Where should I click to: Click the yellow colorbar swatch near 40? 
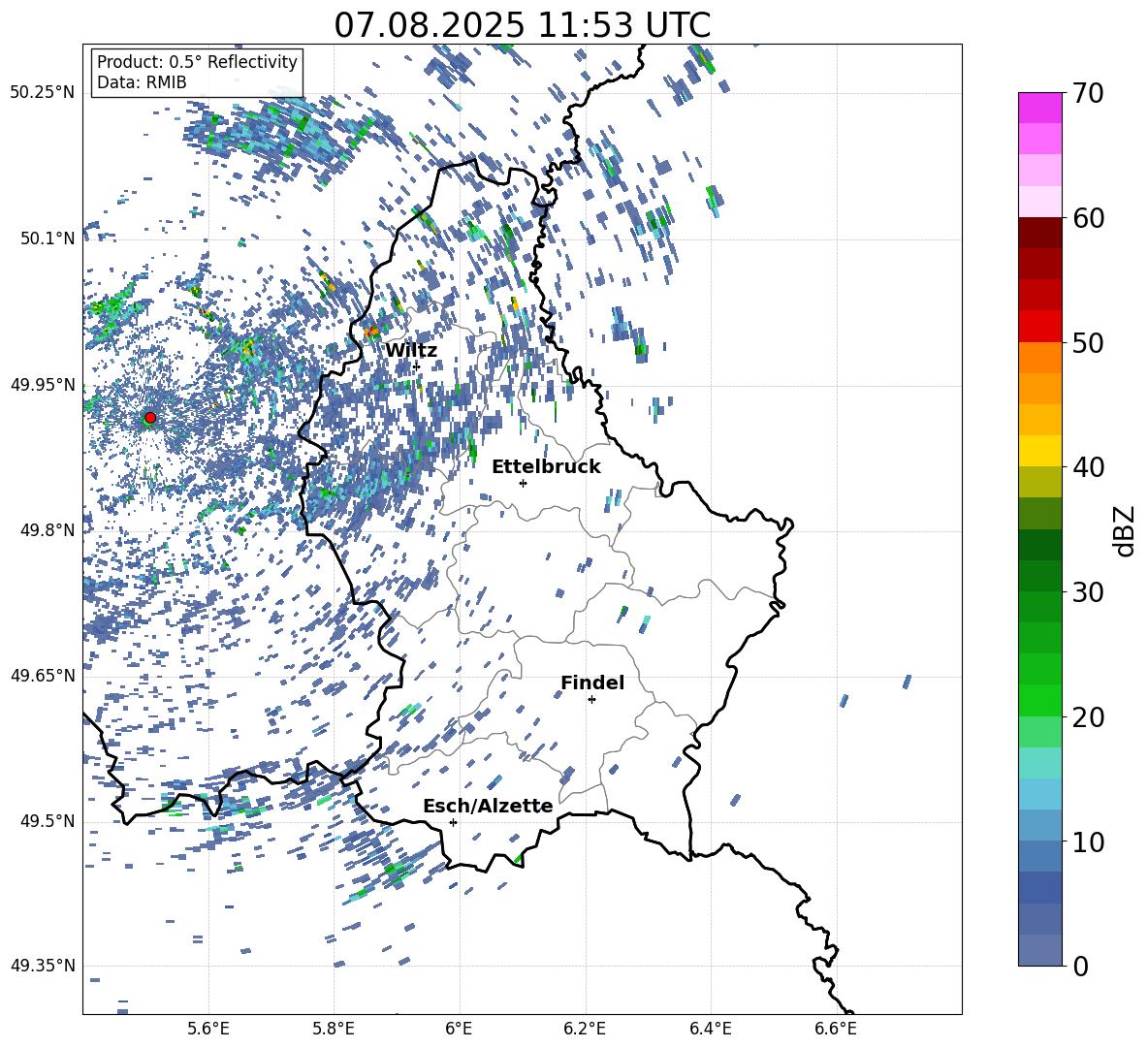click(1039, 451)
